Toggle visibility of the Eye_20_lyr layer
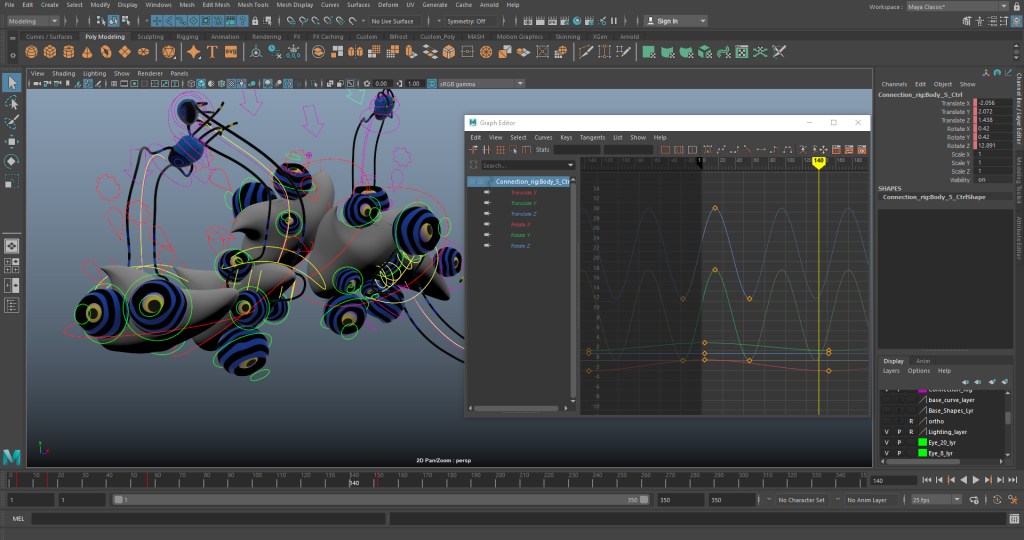 pyautogui.click(x=887, y=442)
